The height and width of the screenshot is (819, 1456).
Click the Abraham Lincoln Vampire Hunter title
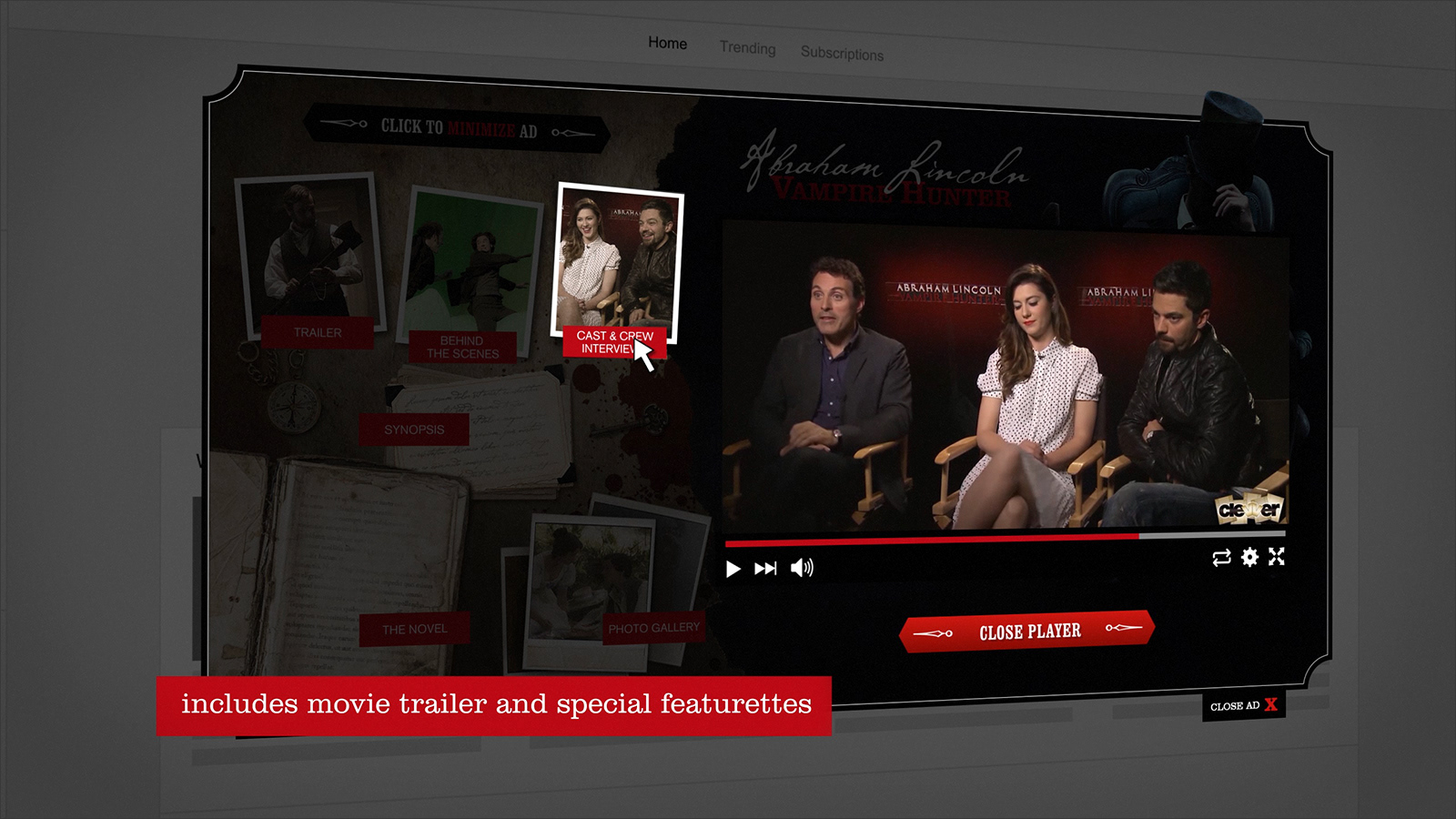point(887,173)
